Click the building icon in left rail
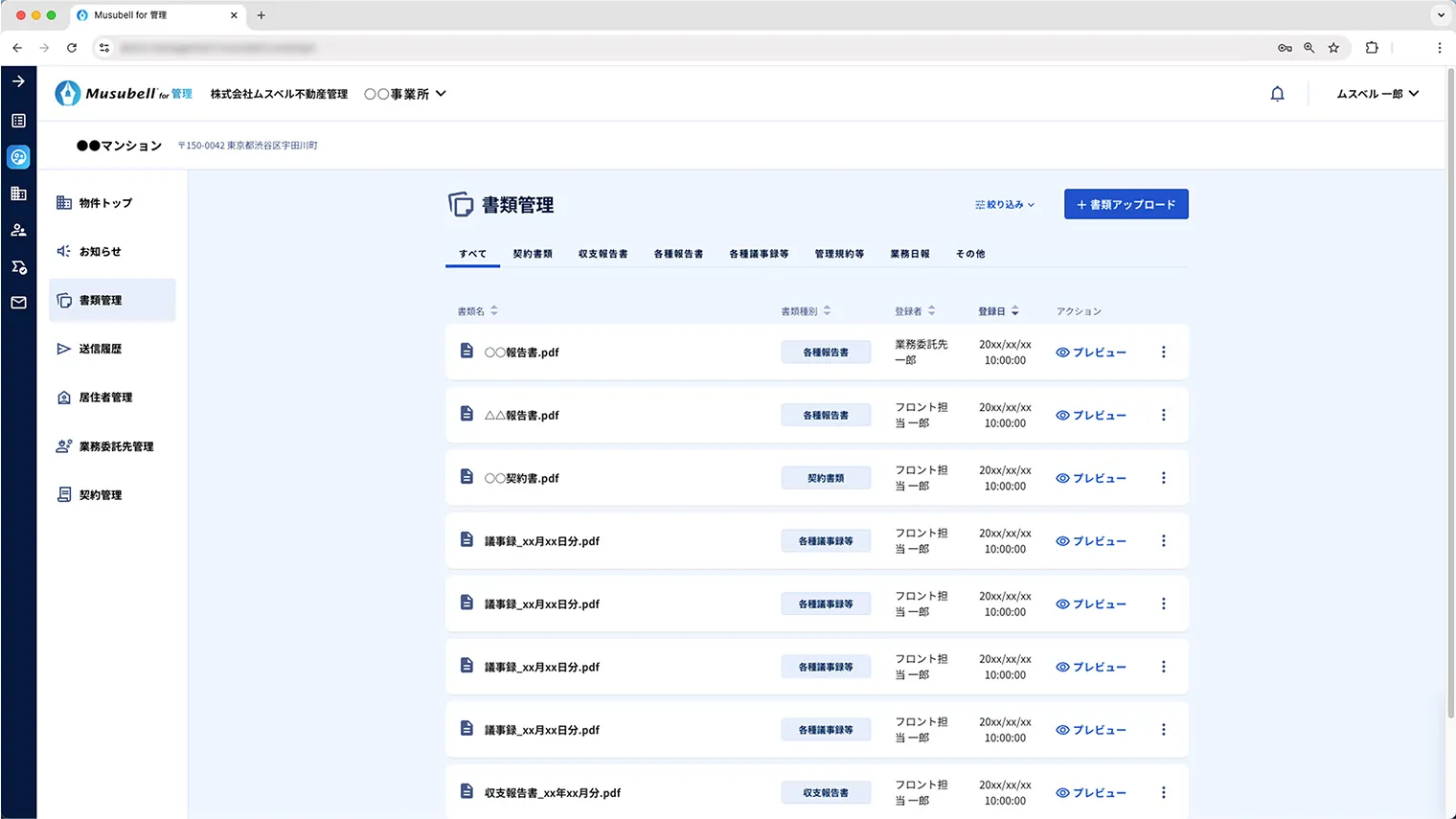Screen dimensions: 1456x819 point(18,193)
